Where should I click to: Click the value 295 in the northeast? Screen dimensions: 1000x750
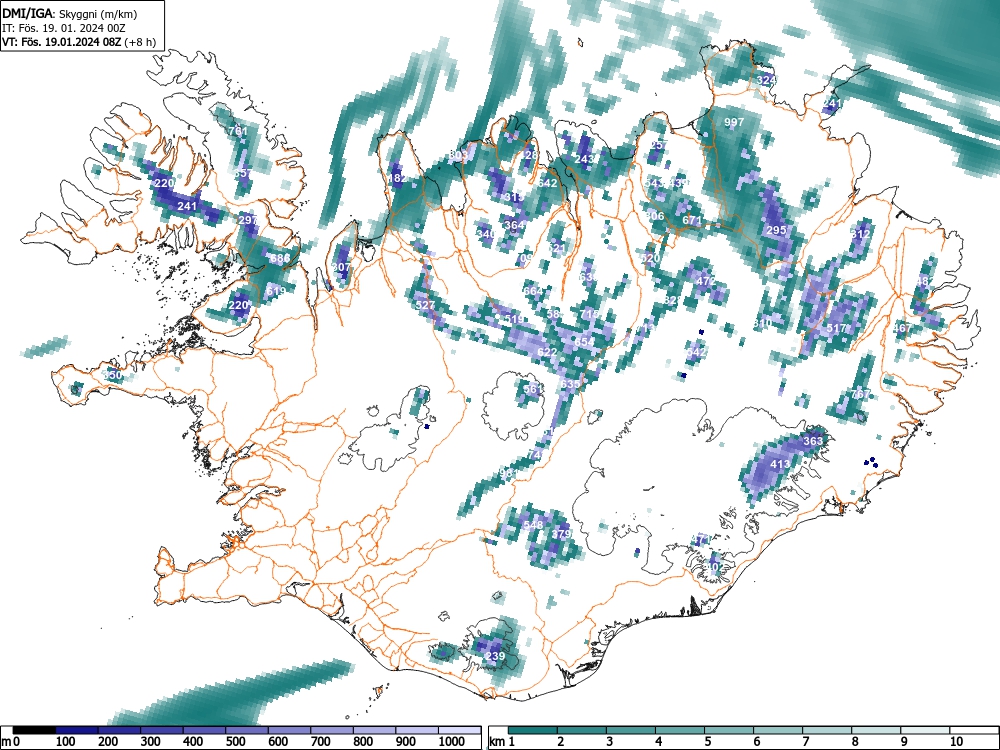click(x=776, y=230)
